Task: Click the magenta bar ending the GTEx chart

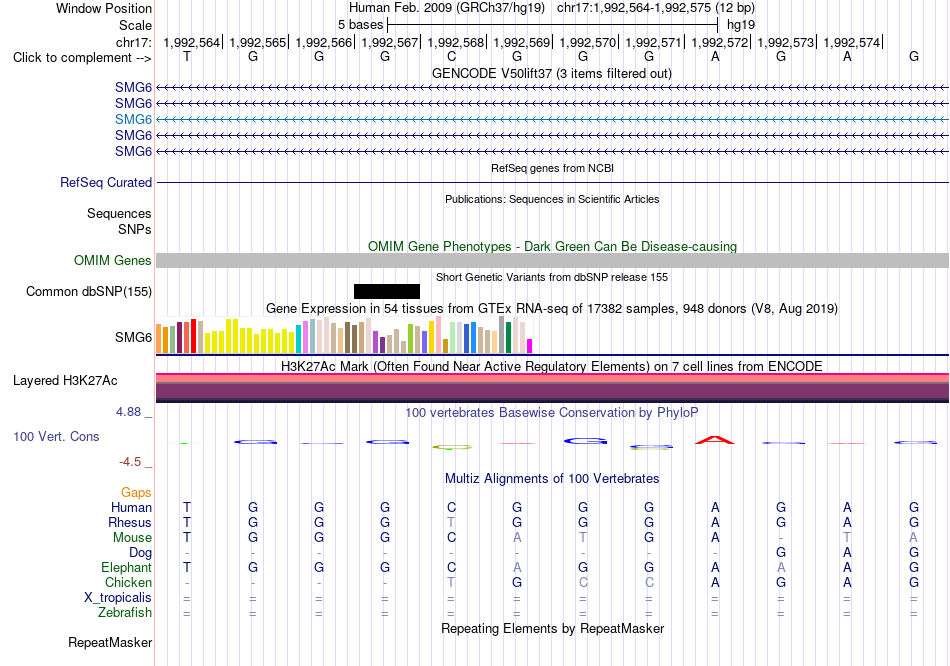Action: coord(529,346)
